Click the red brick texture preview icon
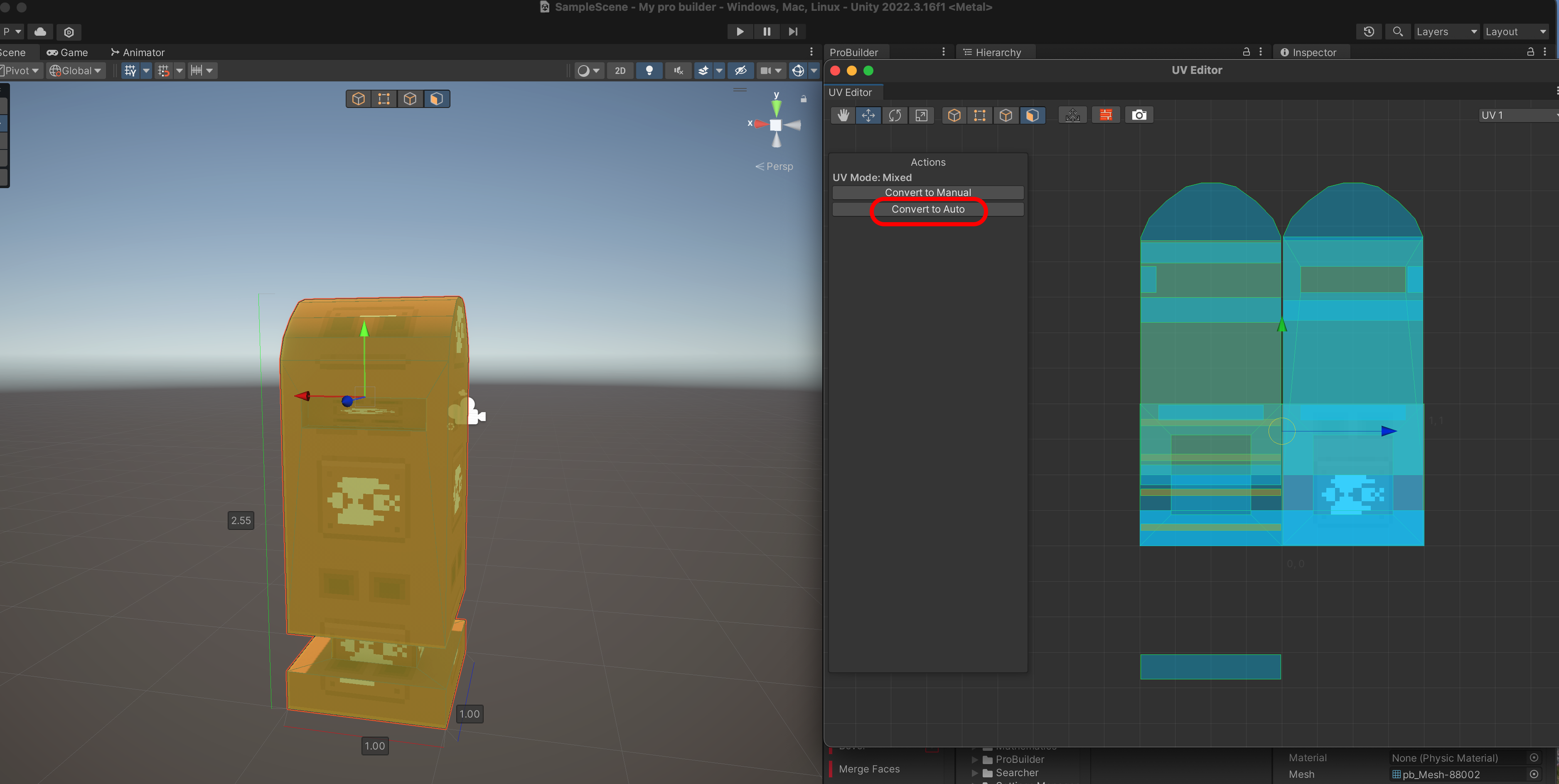 click(1106, 115)
